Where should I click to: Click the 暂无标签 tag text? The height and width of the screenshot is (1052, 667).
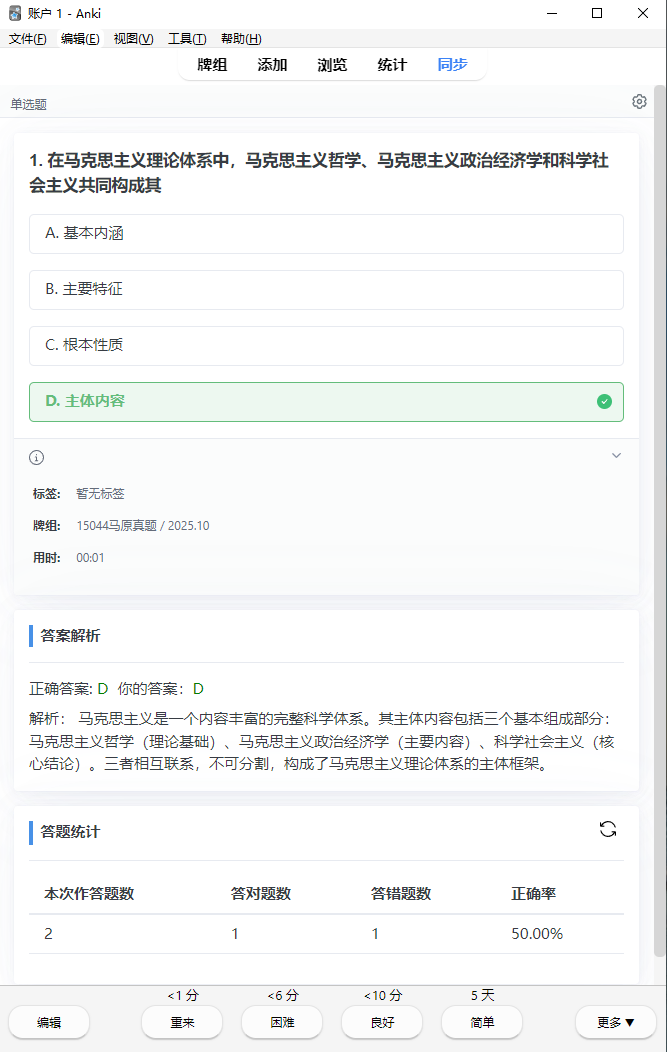coord(100,494)
